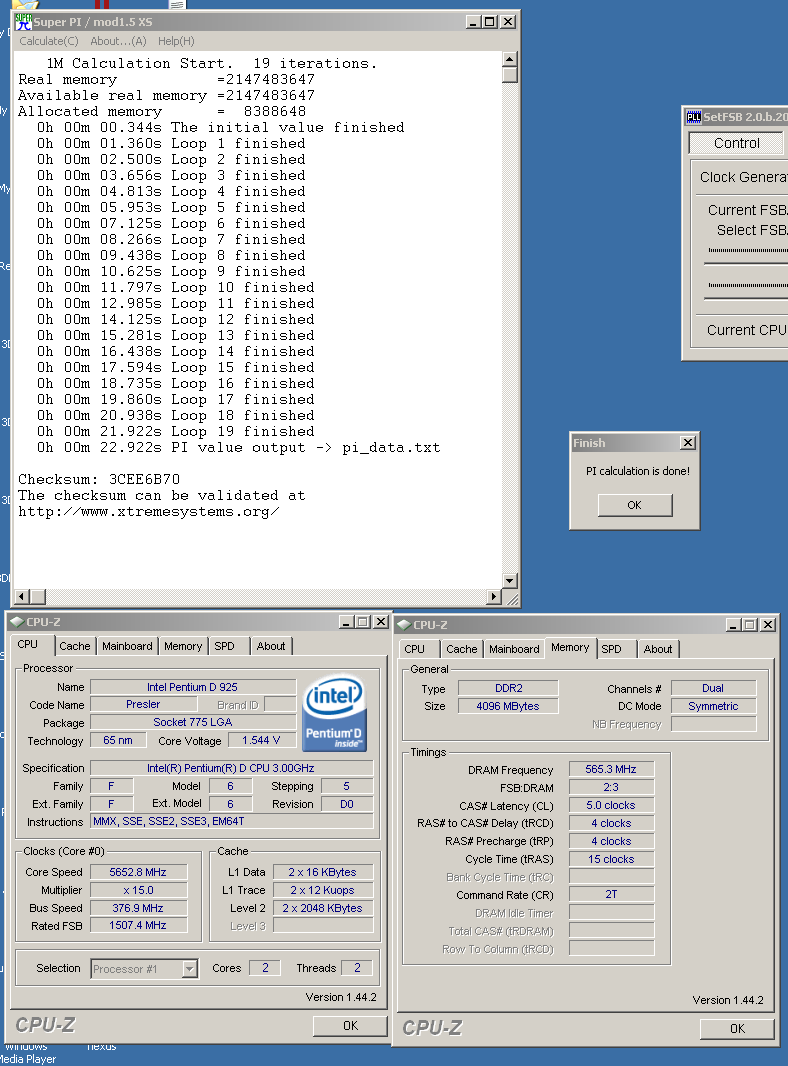This screenshot has height=1066, width=788.
Task: Click OK in the Finish dialog
Action: click(634, 505)
